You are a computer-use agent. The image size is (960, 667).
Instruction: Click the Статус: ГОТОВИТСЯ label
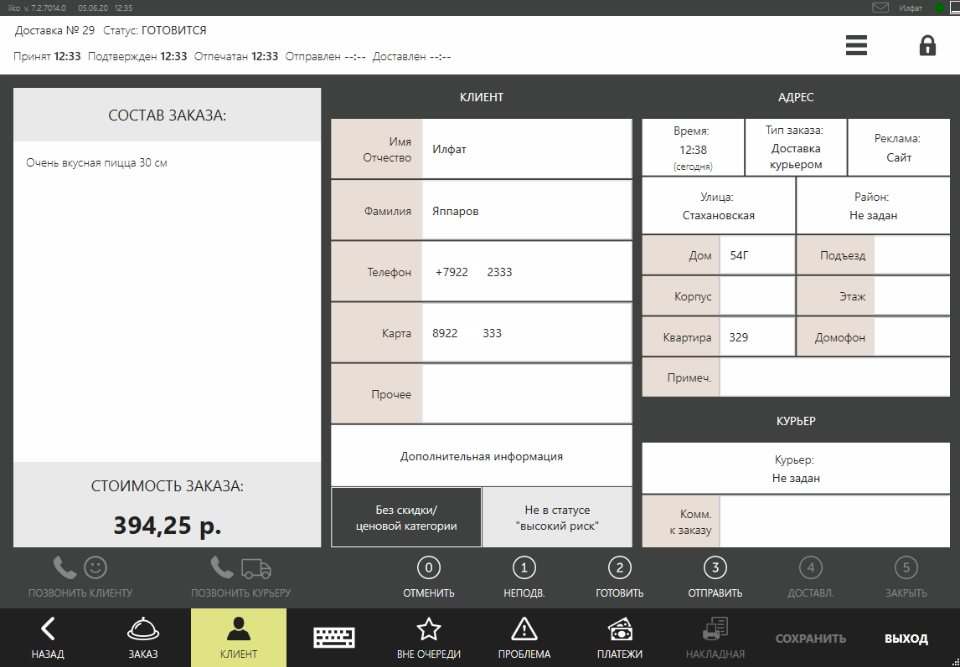(155, 30)
